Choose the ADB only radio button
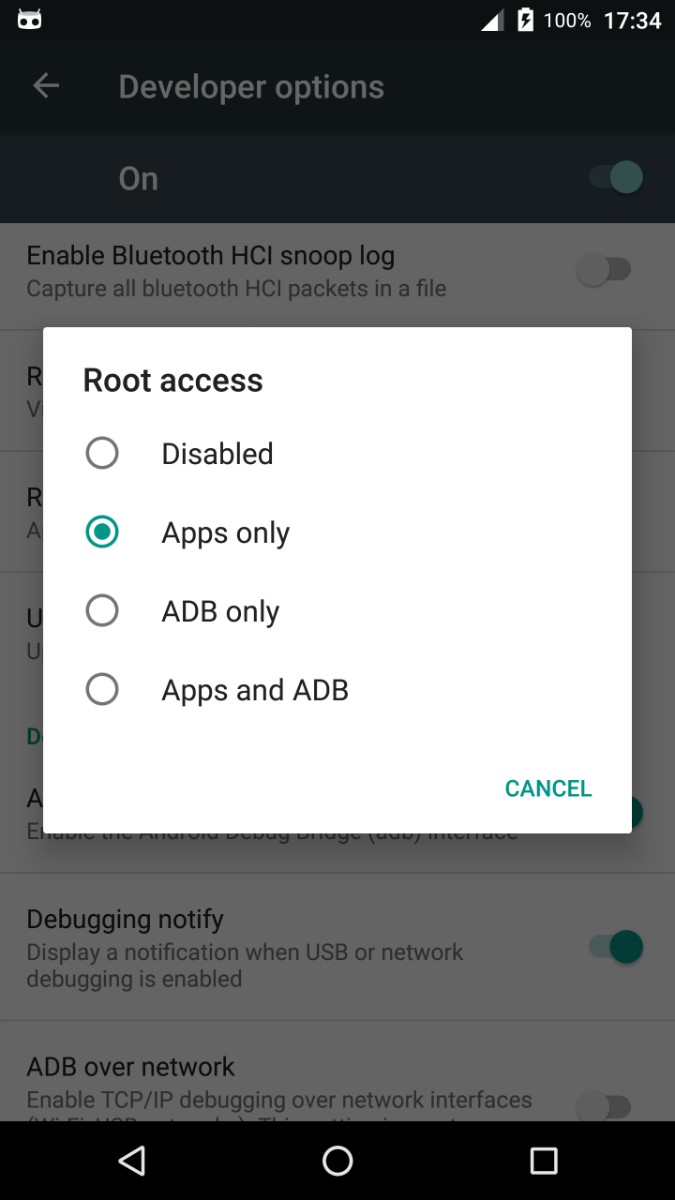Screen dimensions: 675x1200 point(102,610)
